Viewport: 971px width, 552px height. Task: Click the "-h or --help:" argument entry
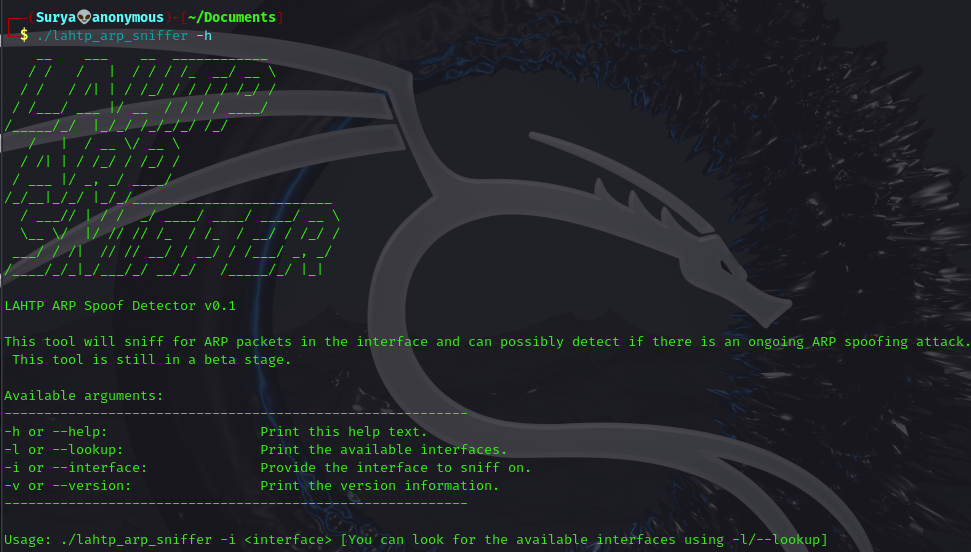click(56, 431)
